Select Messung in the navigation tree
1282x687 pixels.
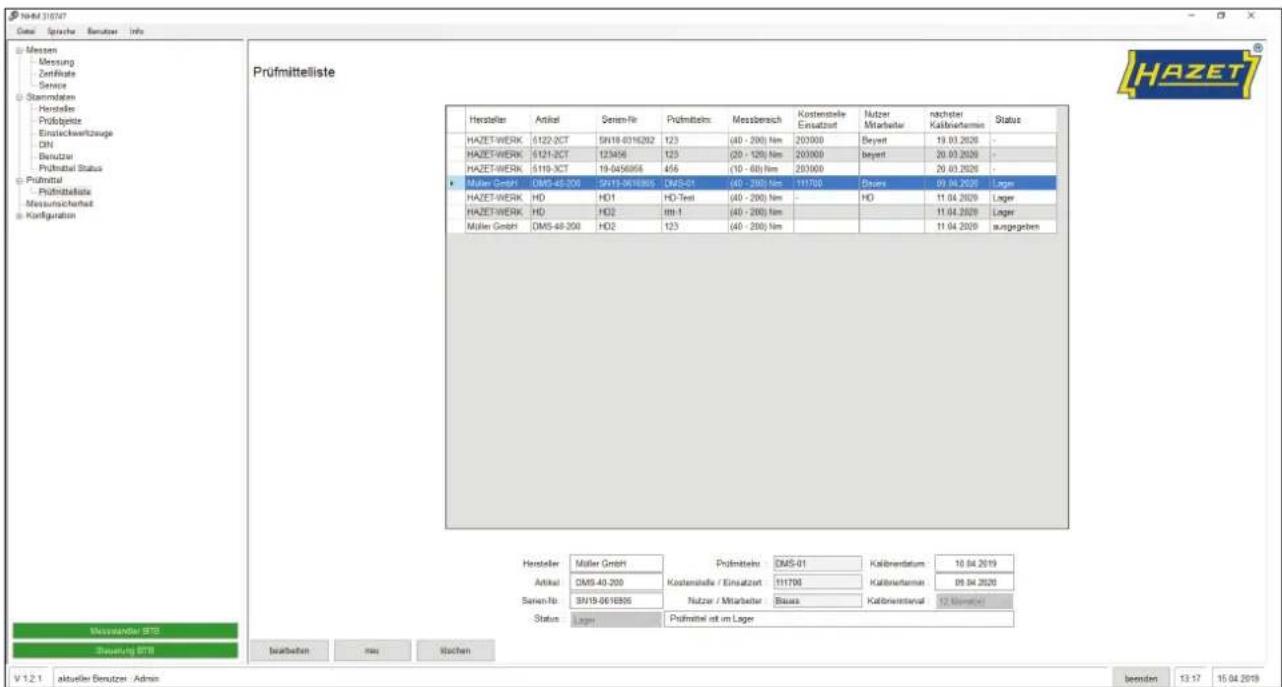coord(55,61)
